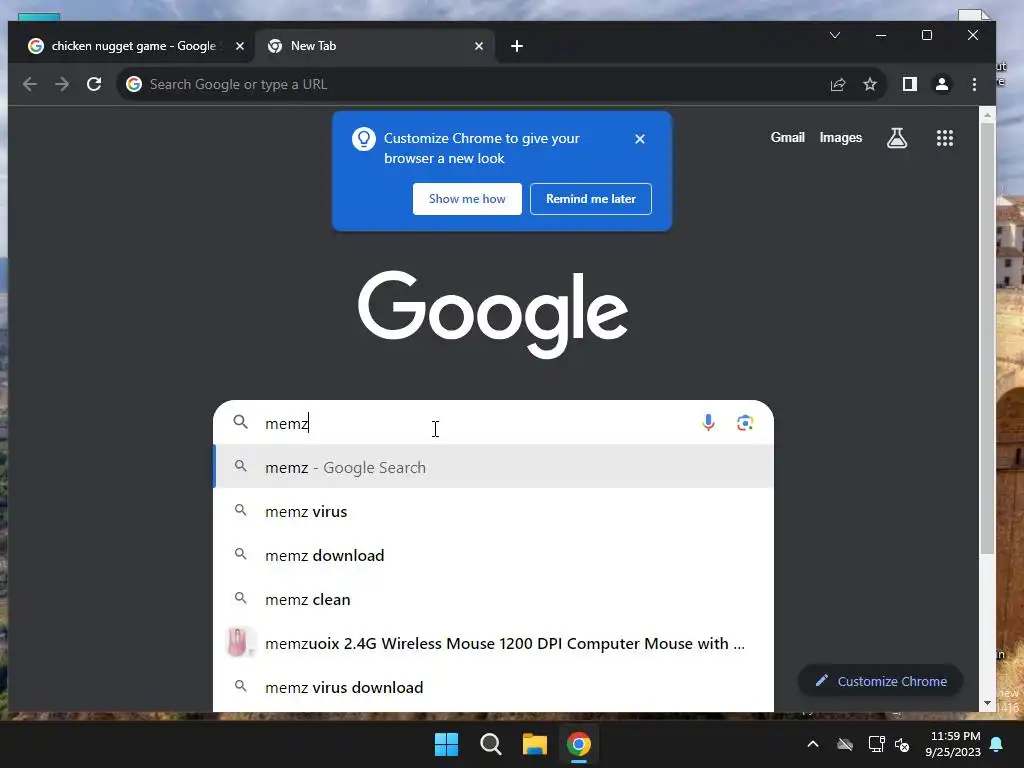Image resolution: width=1024 pixels, height=768 pixels.
Task: Open taskbar Search
Action: 490,744
